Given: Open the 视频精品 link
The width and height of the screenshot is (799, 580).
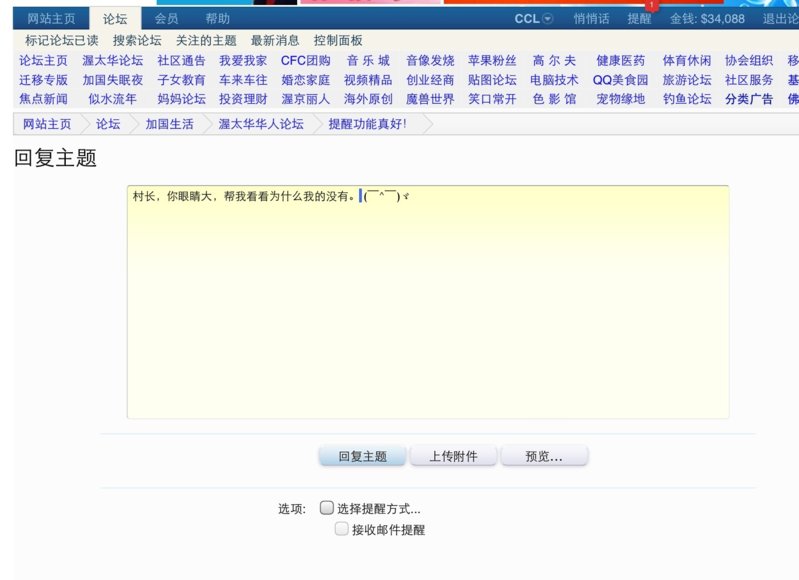Looking at the screenshot, I should (368, 80).
